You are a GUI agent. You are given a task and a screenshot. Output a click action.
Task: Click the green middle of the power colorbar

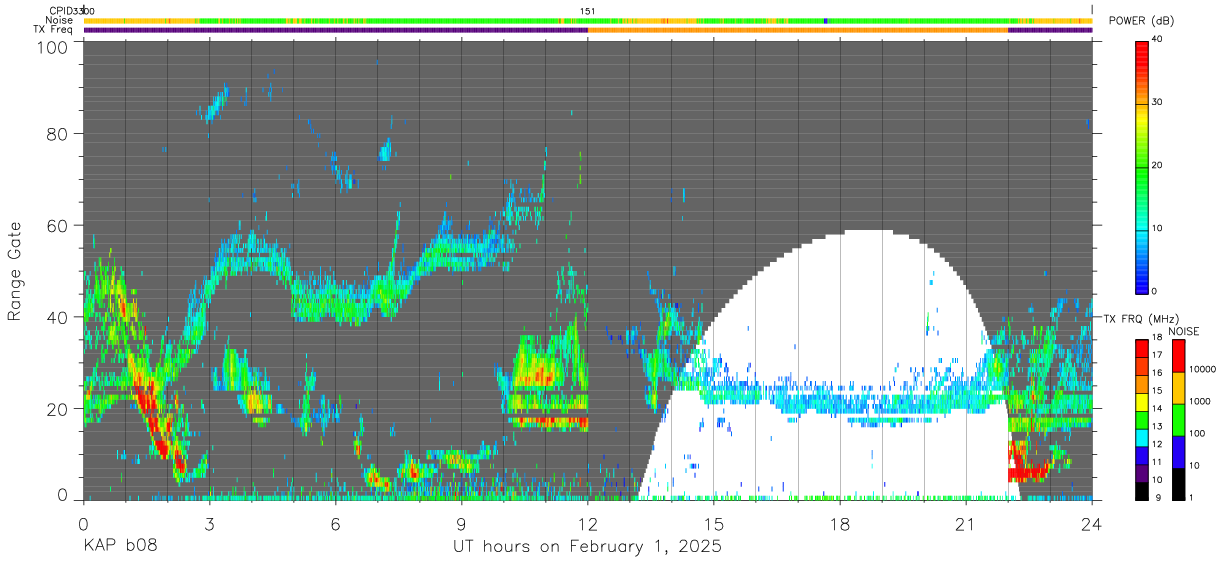[1141, 165]
